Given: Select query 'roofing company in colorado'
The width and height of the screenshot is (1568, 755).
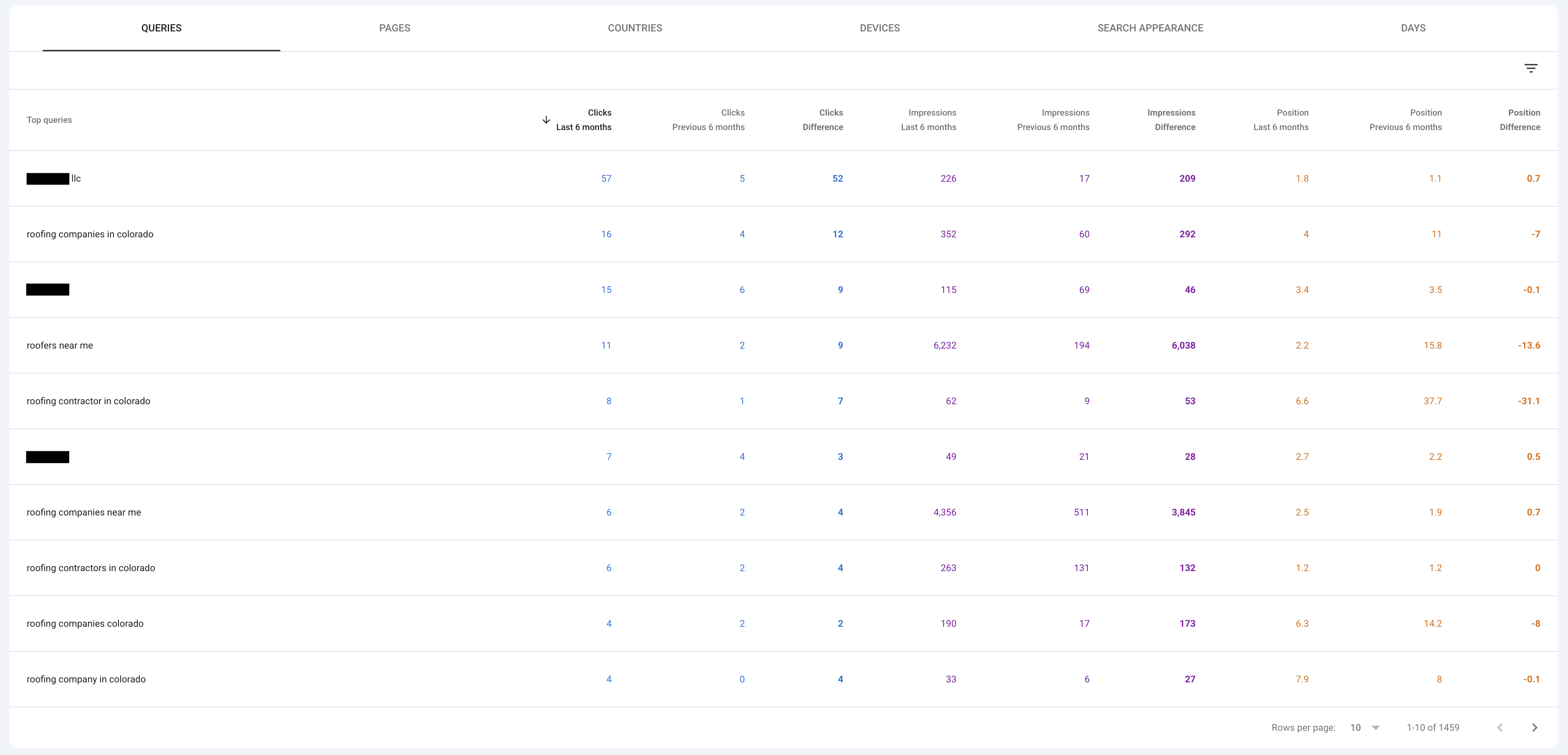Looking at the screenshot, I should 86,679.
